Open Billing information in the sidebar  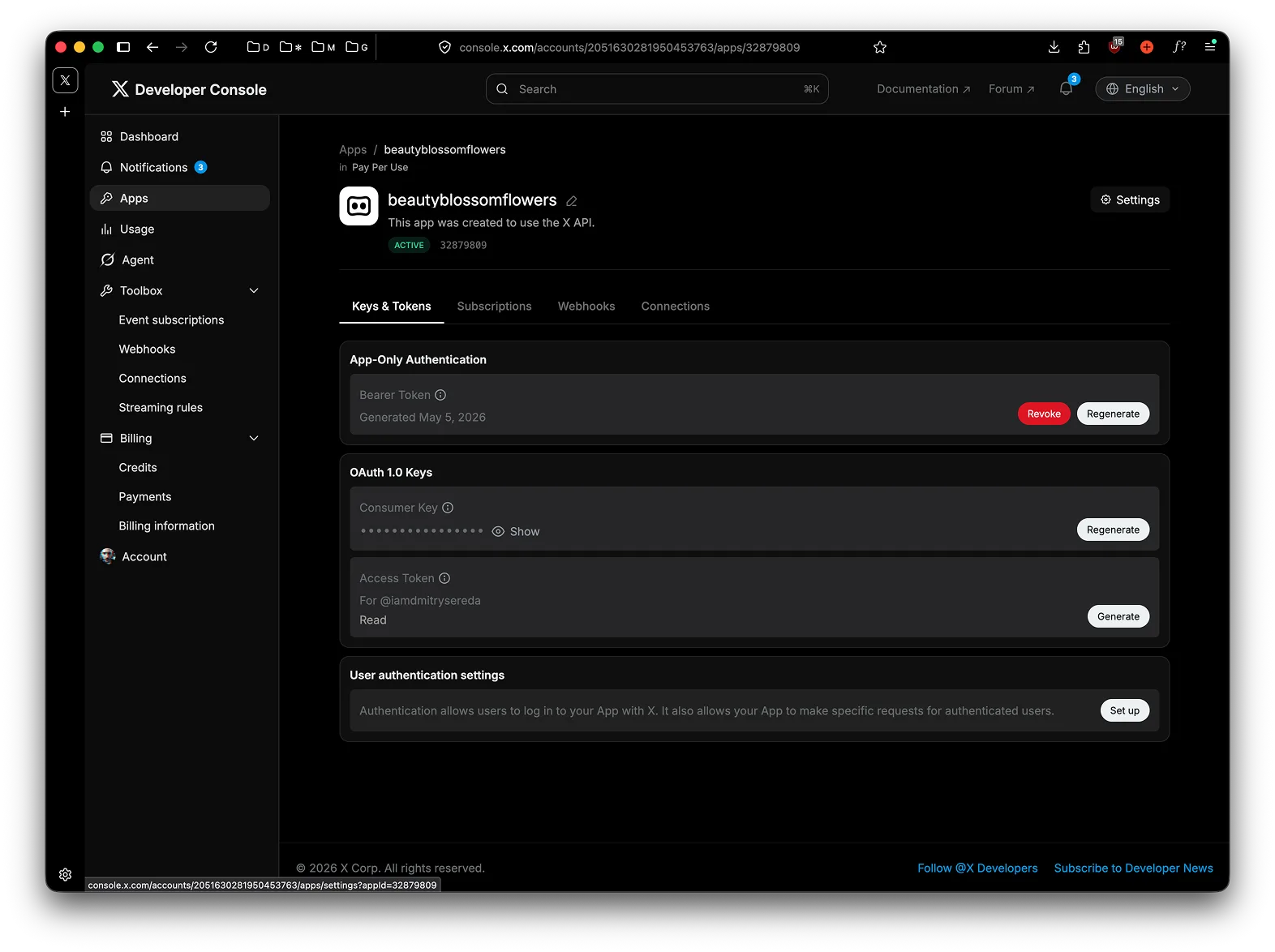click(x=166, y=525)
